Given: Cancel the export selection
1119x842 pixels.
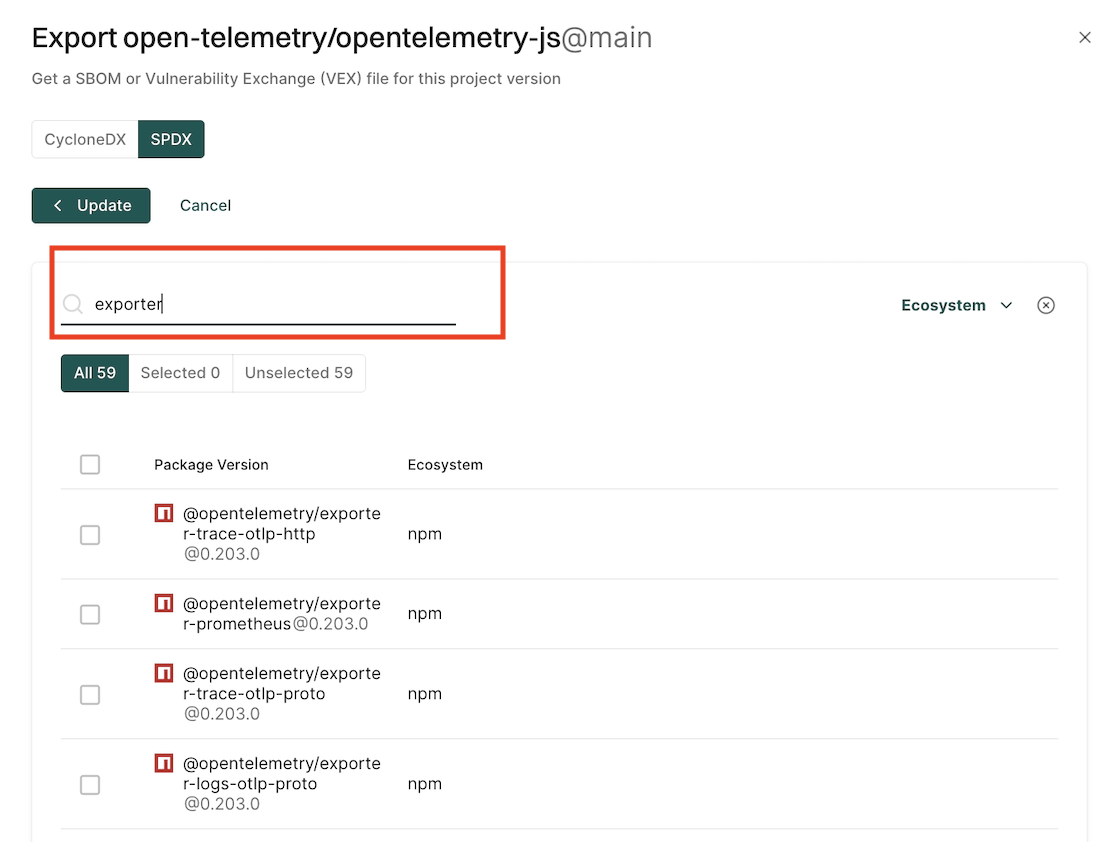Looking at the screenshot, I should point(205,205).
